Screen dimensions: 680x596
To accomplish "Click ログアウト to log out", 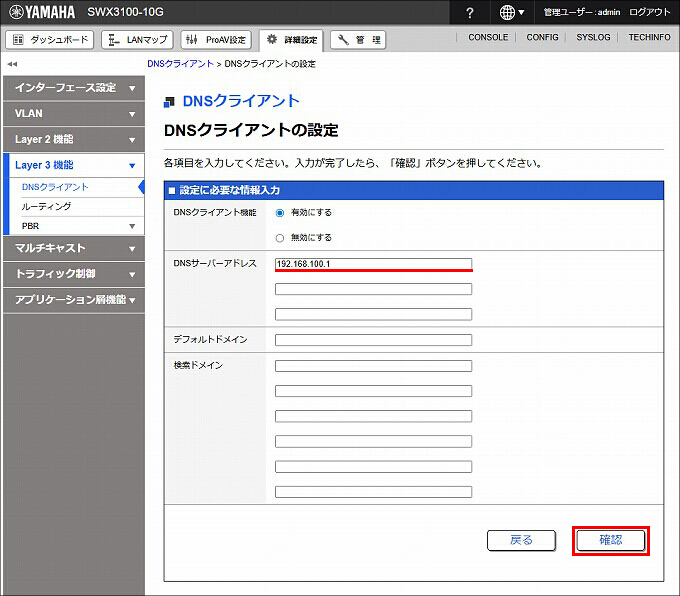I will point(650,12).
